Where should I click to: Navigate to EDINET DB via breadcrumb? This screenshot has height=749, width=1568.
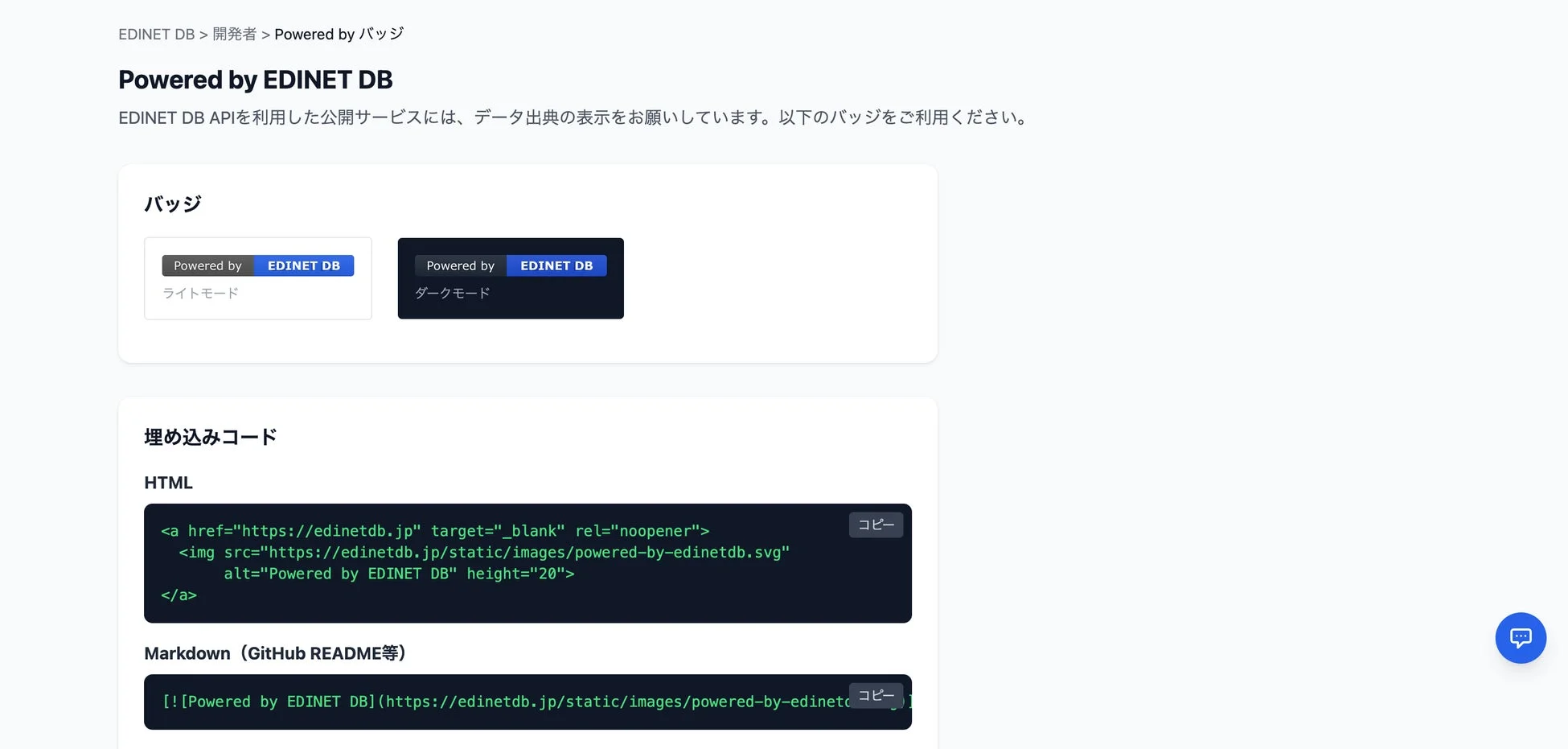(156, 34)
